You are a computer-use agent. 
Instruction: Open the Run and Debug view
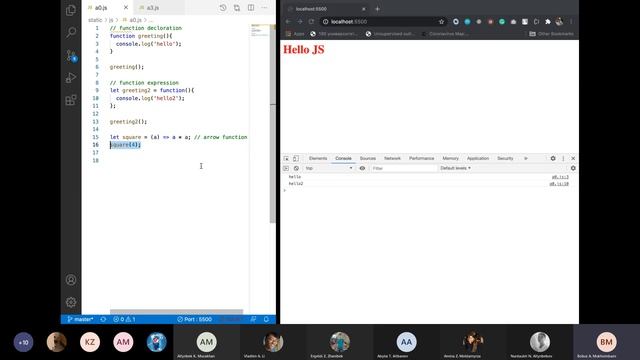[x=71, y=78]
